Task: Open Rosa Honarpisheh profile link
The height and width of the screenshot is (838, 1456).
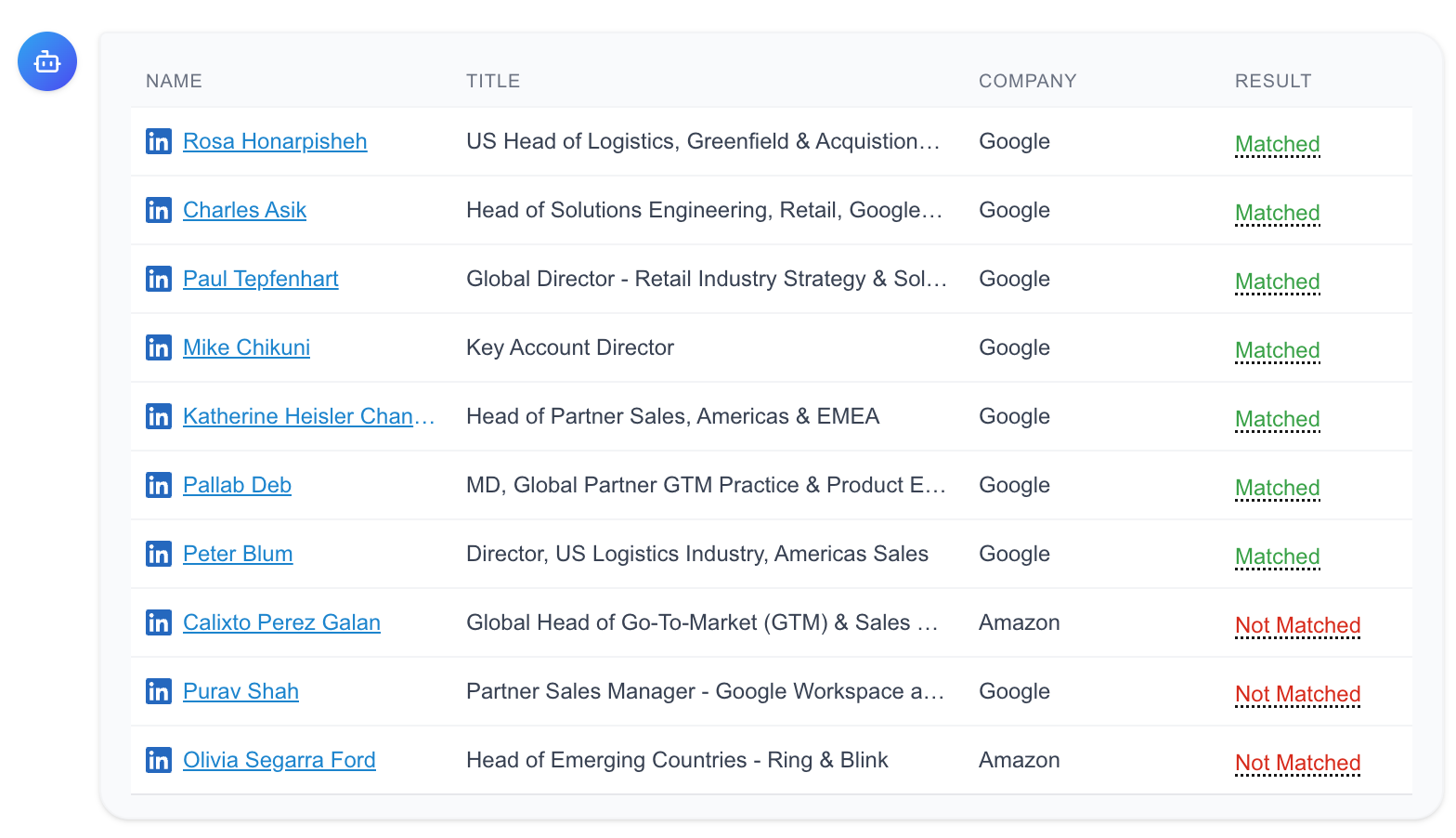Action: [x=275, y=141]
